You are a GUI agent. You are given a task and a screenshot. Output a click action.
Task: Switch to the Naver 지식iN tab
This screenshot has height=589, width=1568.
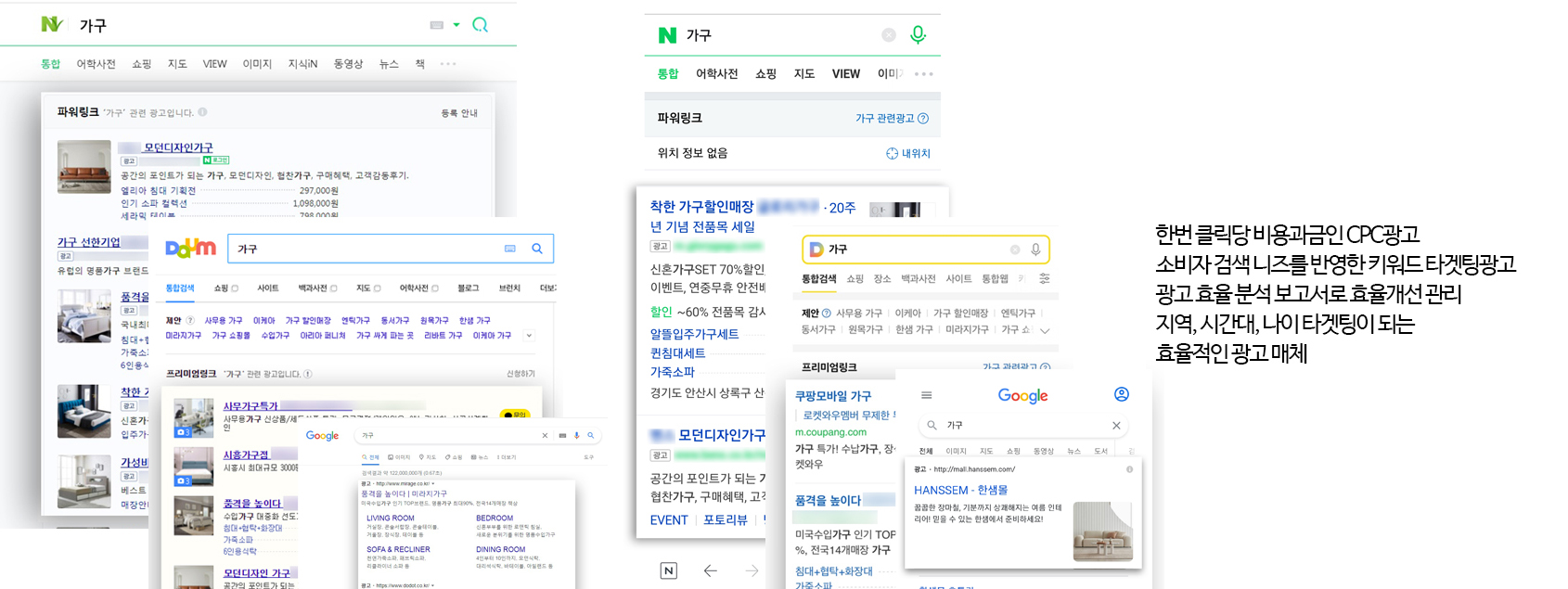[302, 64]
